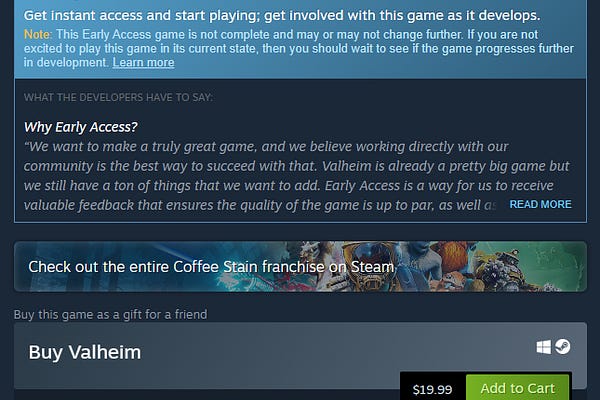Open the Coffee Stain franchise banner text
600x400 pixels.
click(211, 267)
